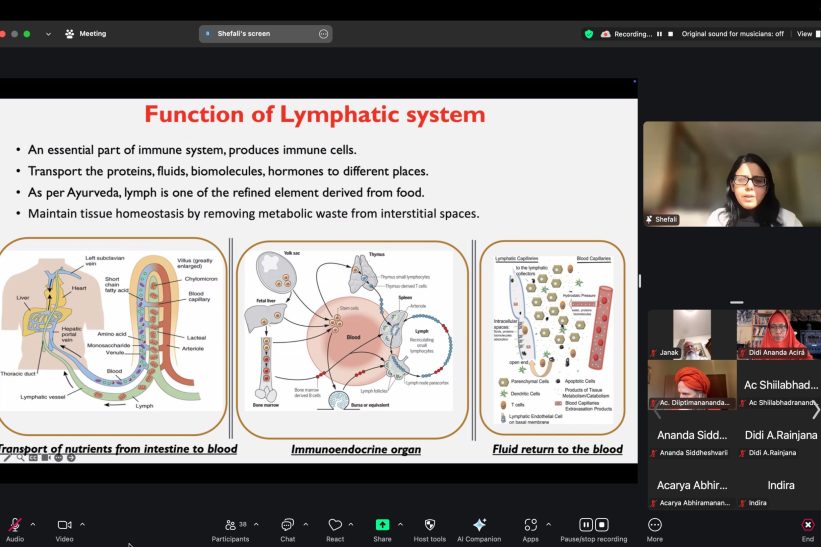
Task: Click the red End meeting button
Action: pyautogui.click(x=807, y=525)
